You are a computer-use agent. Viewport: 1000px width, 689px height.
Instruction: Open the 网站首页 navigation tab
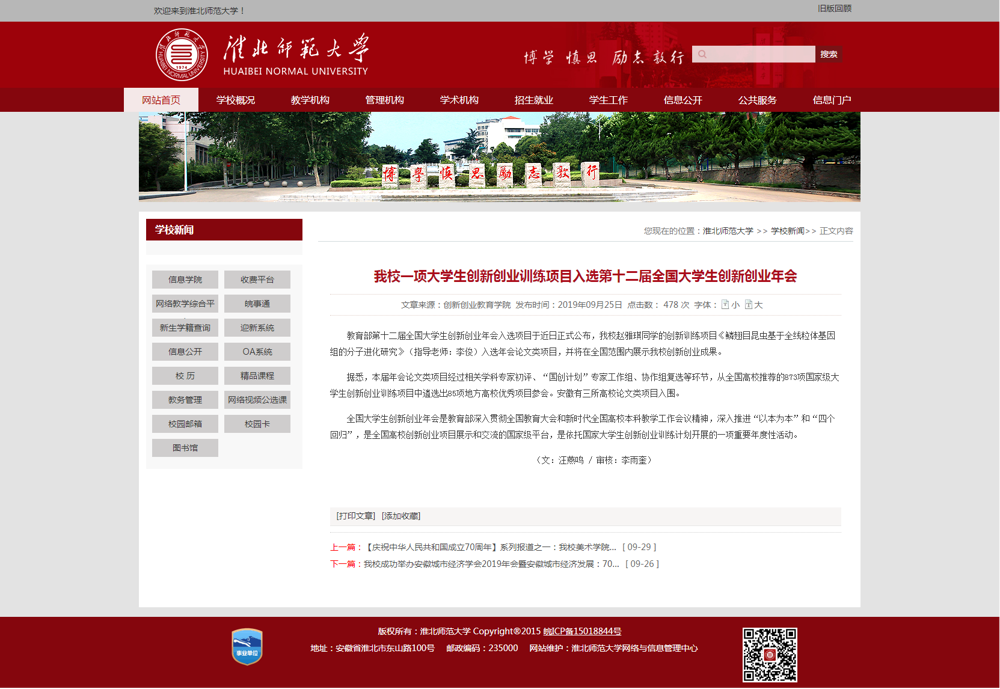point(161,100)
